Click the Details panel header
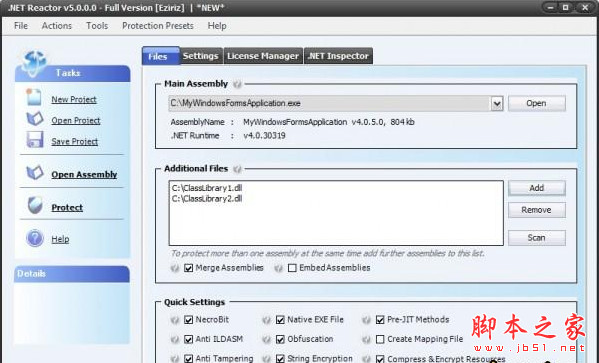The height and width of the screenshot is (363, 599). (72, 274)
